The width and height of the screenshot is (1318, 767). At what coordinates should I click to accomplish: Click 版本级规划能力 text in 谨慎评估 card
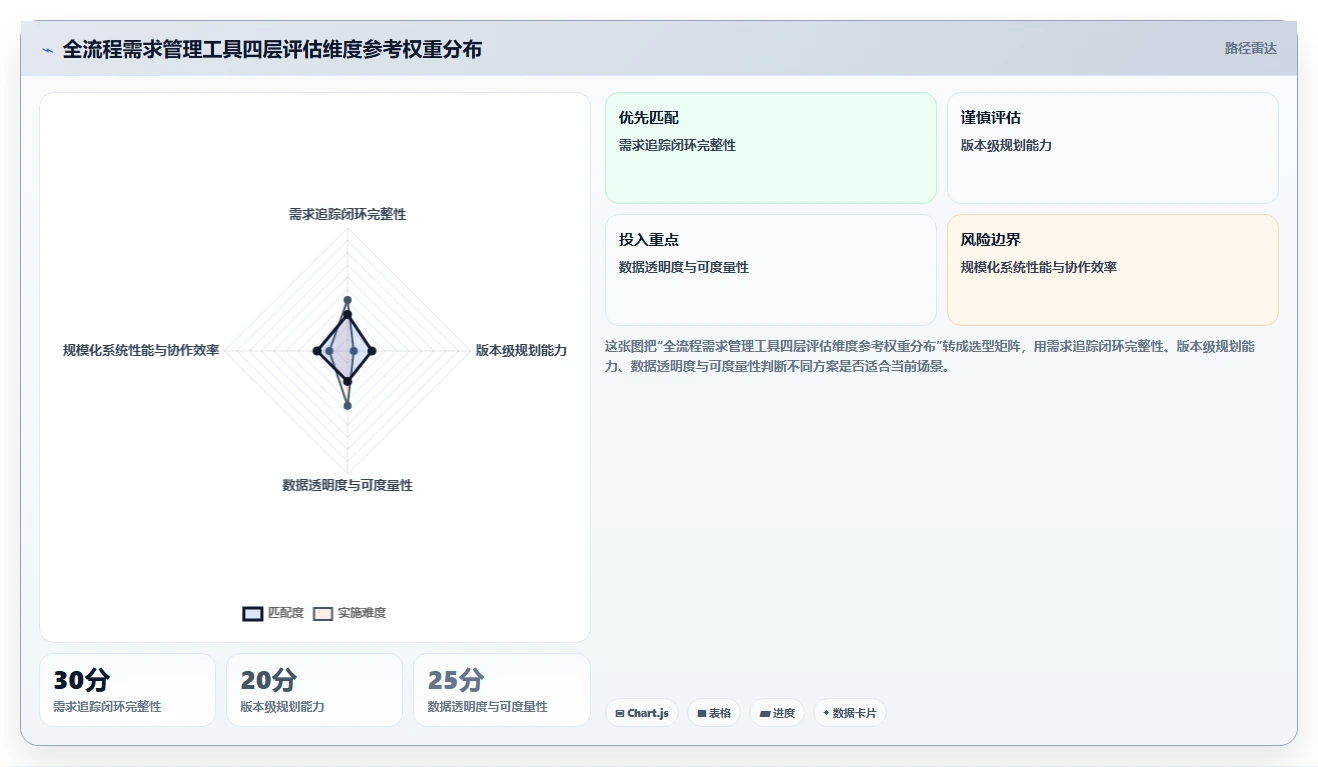(1006, 145)
